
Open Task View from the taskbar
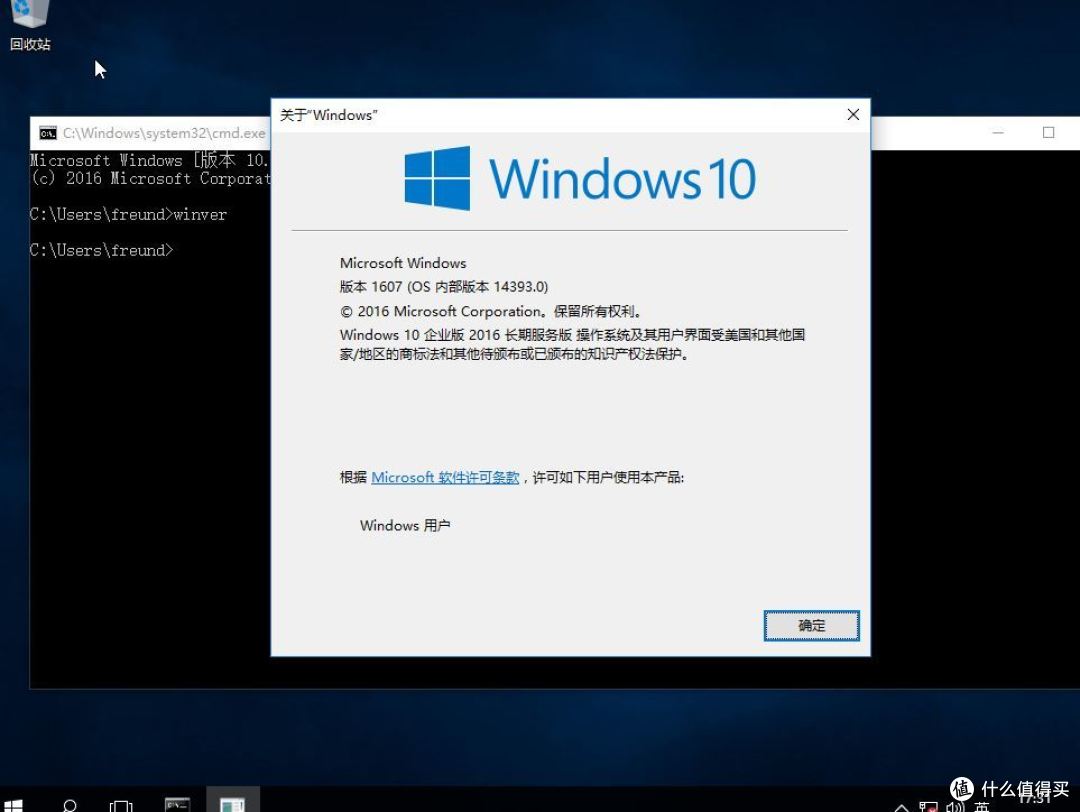tap(121, 804)
